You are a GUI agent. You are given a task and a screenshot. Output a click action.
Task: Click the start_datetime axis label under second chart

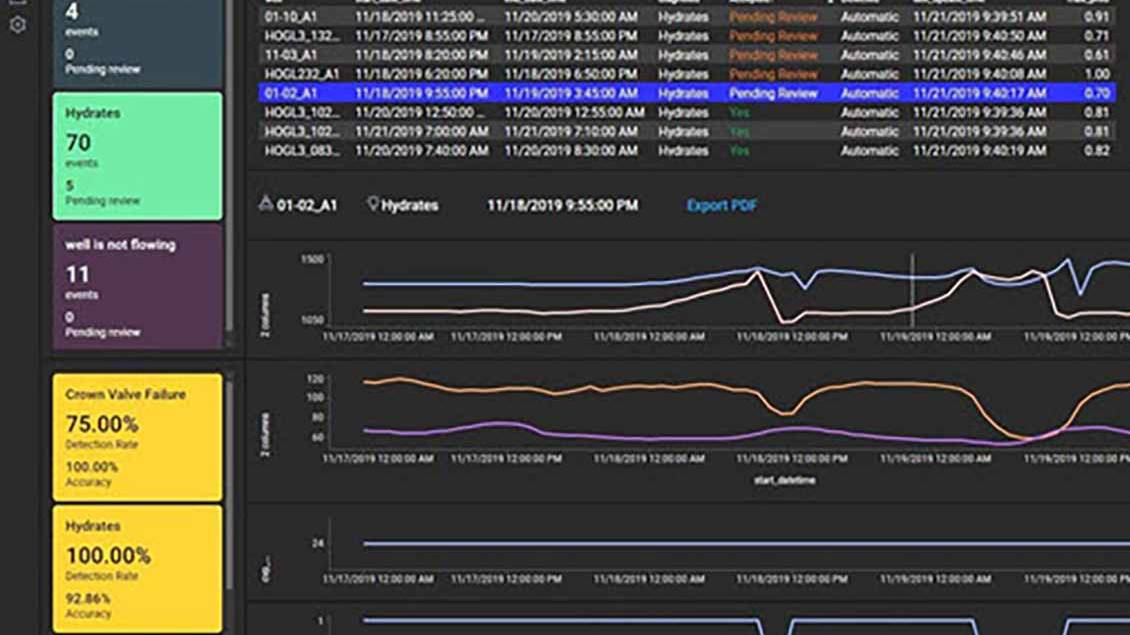point(786,480)
